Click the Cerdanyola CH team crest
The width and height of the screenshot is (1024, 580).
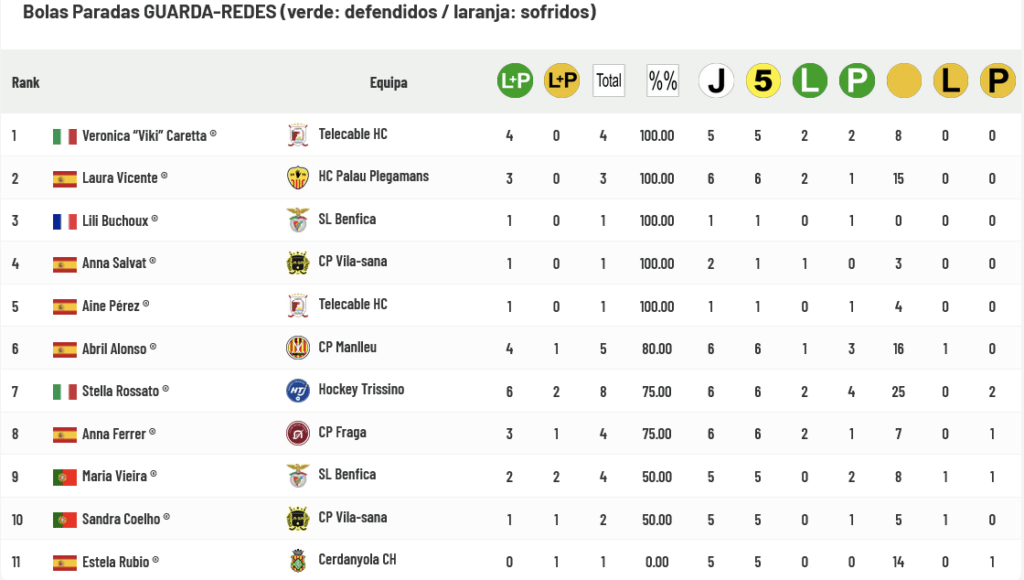tap(297, 560)
